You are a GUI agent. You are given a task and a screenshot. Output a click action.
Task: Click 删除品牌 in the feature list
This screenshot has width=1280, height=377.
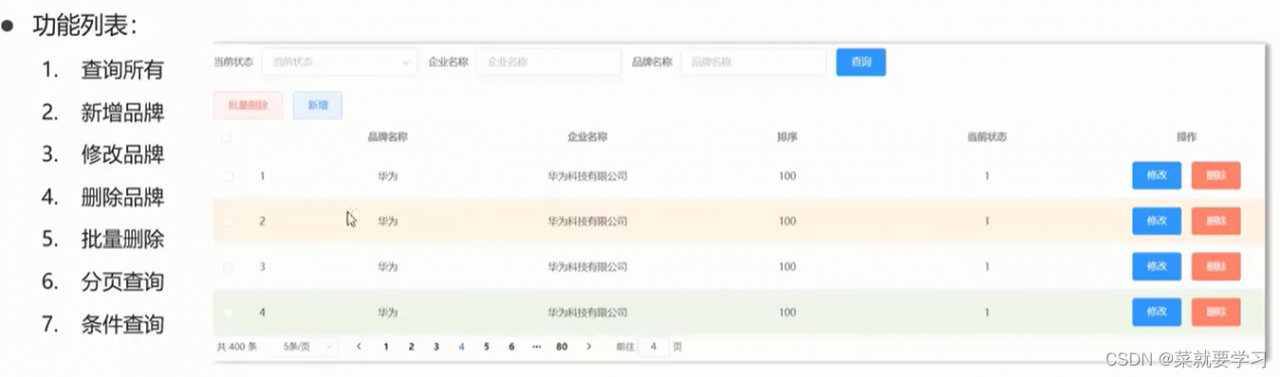coord(123,196)
